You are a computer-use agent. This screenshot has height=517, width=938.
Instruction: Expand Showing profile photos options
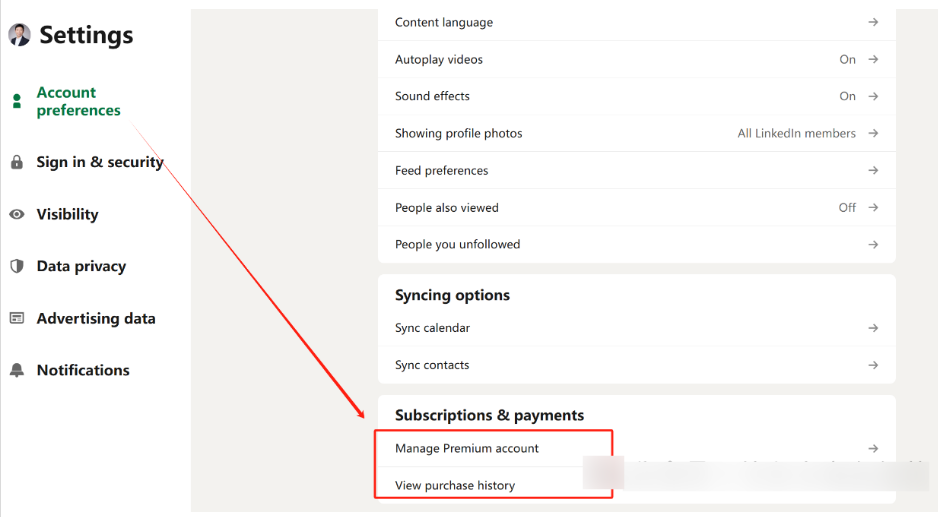[873, 133]
